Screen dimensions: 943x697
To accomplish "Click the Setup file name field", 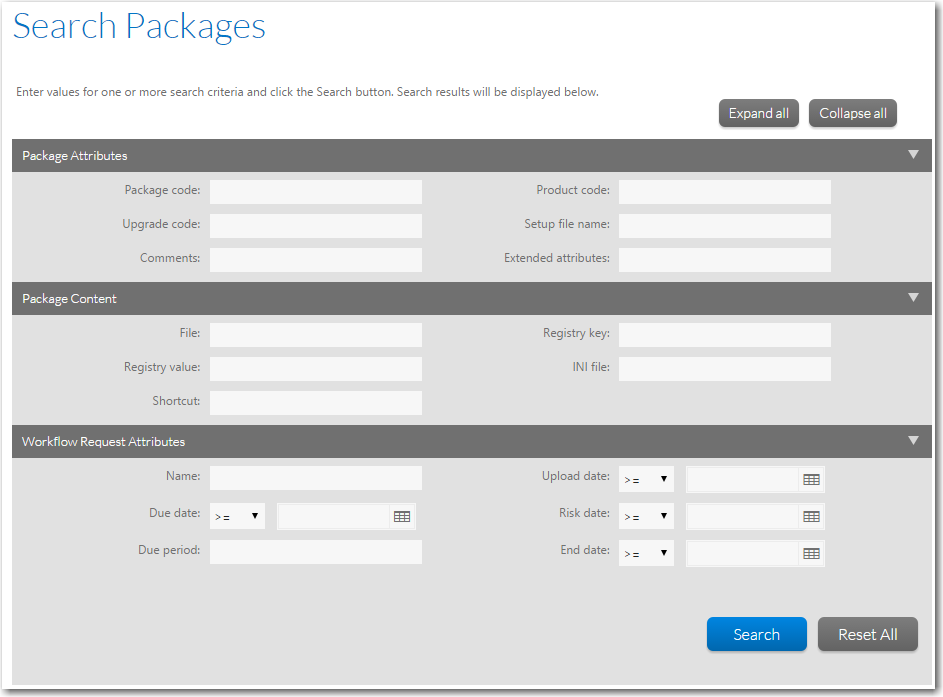I will click(x=724, y=226).
